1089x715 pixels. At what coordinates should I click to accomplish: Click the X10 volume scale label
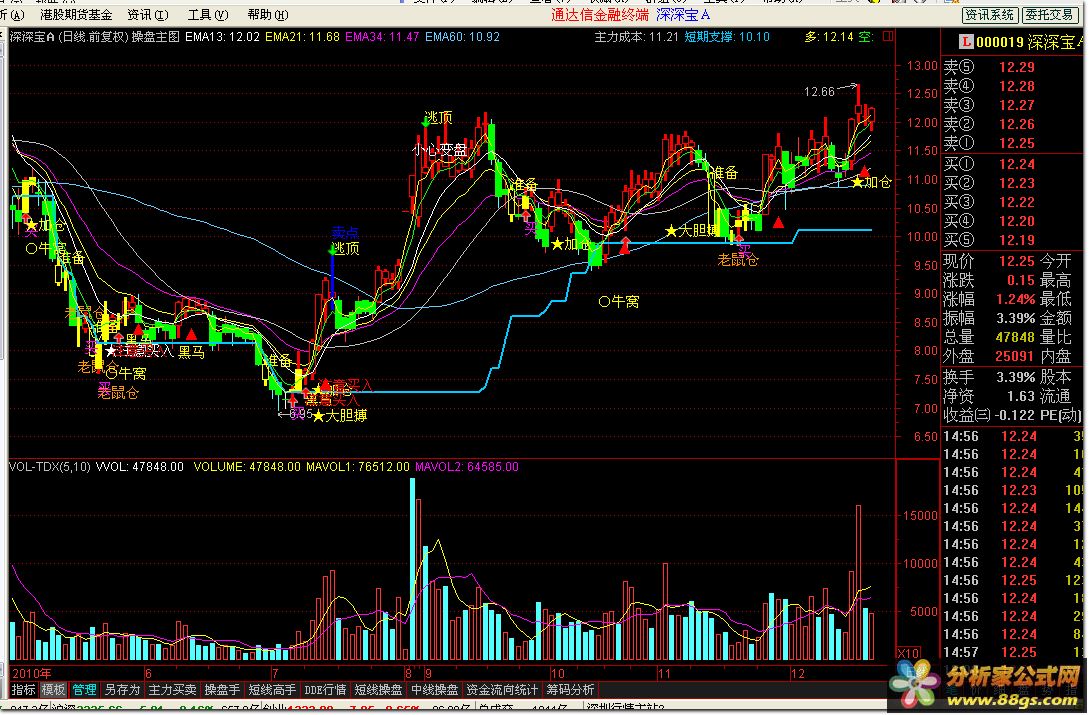[908, 653]
